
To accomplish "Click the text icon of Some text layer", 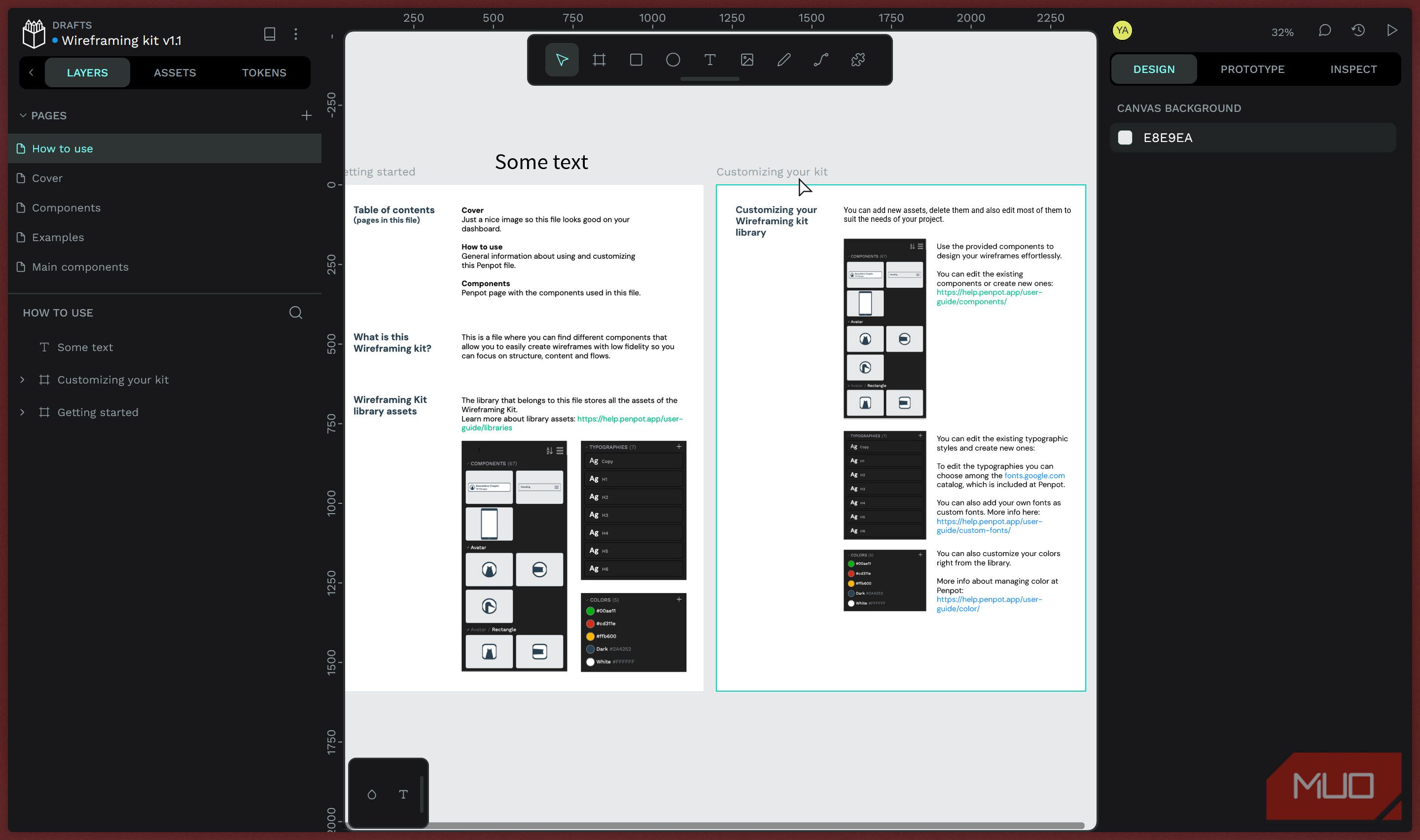I will 44,347.
